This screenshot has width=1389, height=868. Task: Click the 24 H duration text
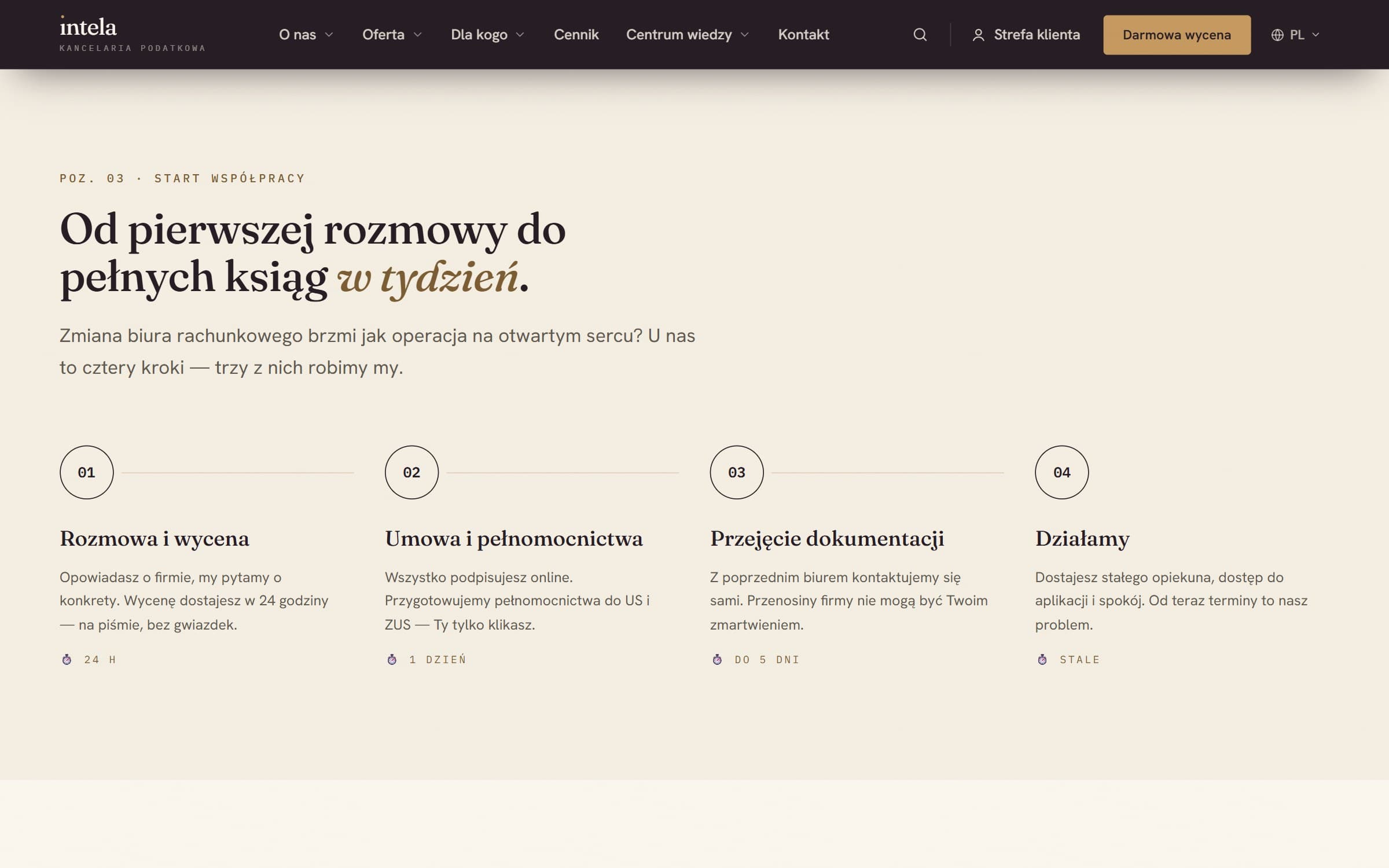click(x=100, y=659)
